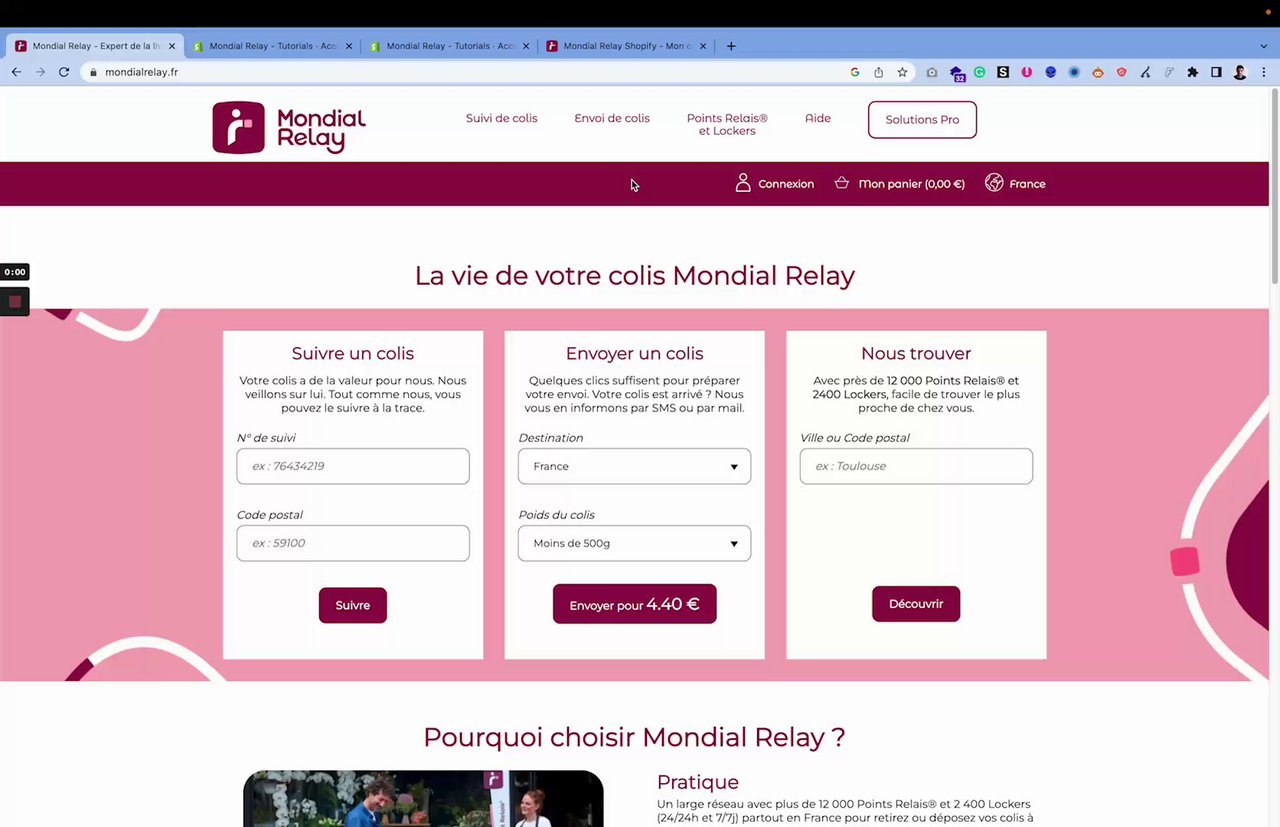The width and height of the screenshot is (1280, 827).
Task: Select the globe country icon
Action: tap(994, 183)
